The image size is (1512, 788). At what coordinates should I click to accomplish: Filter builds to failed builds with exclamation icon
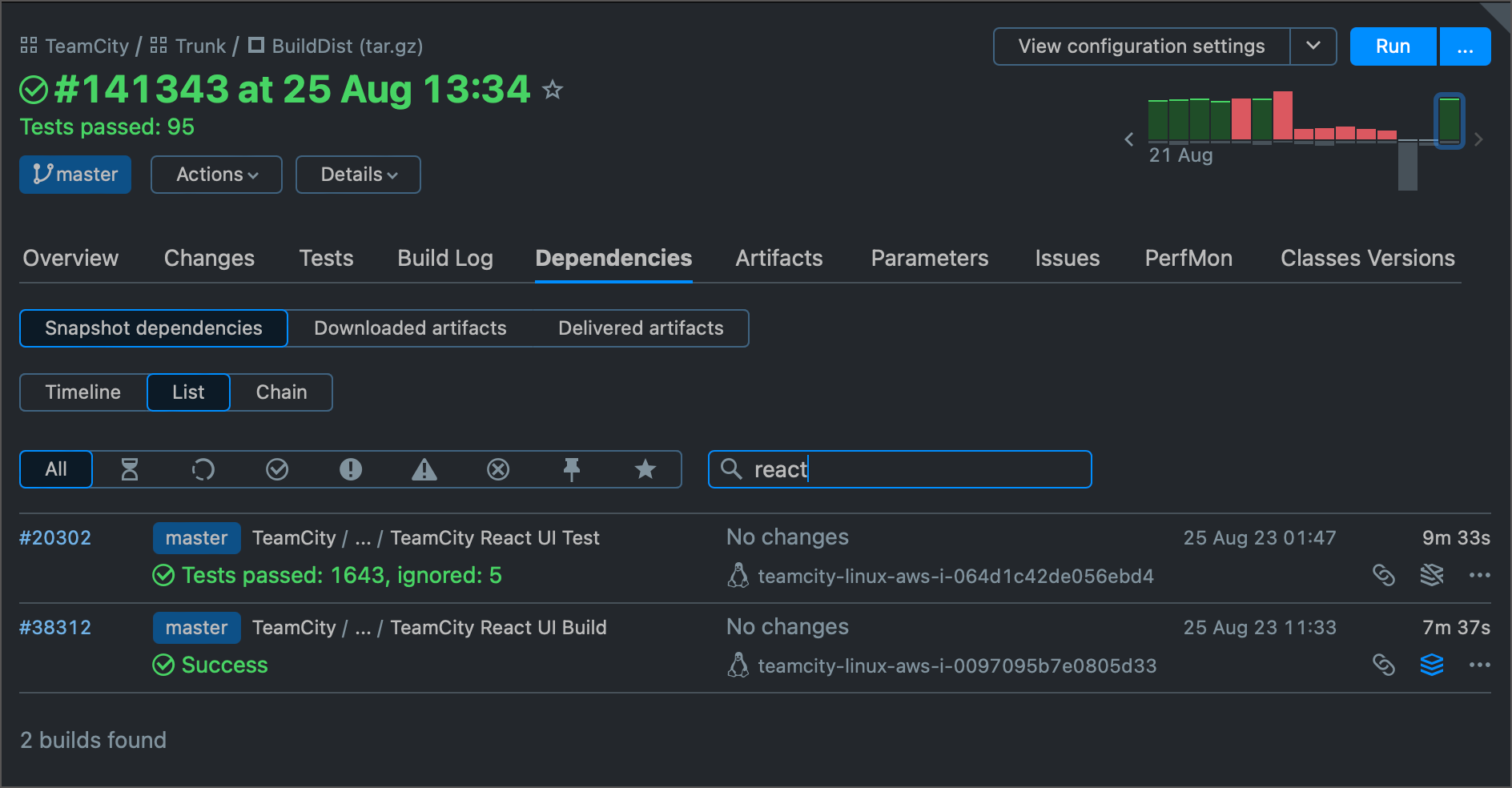(x=351, y=469)
